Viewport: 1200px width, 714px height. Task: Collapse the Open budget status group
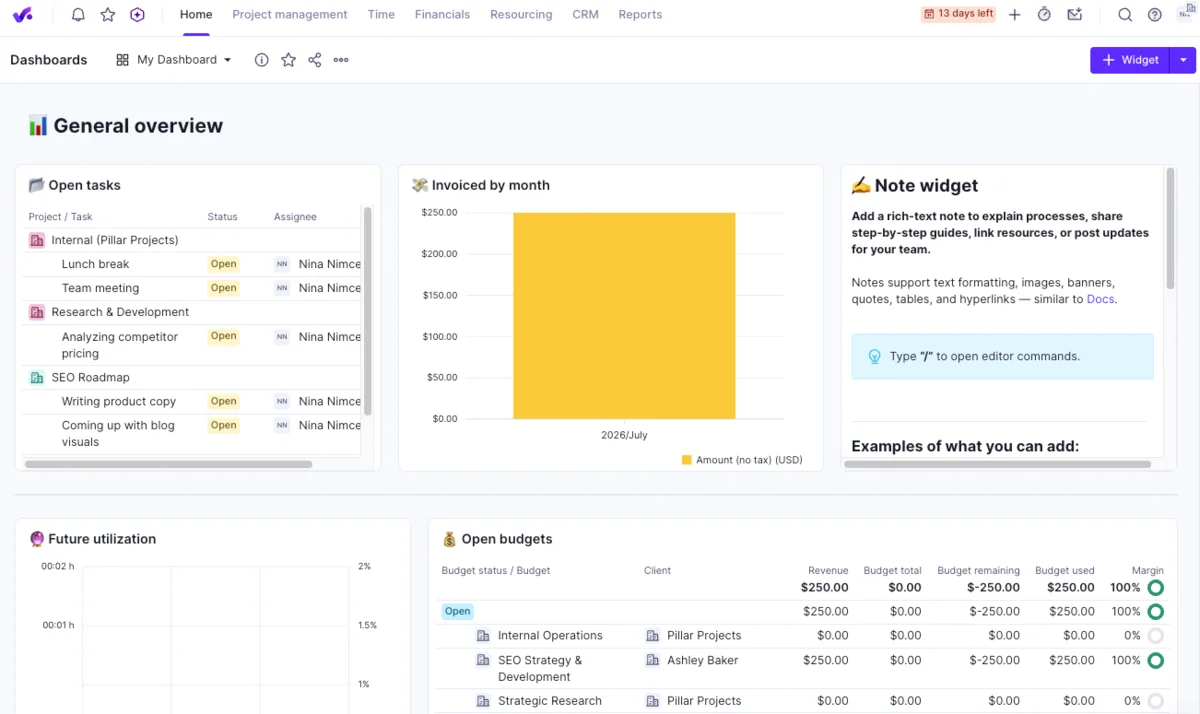(x=458, y=611)
